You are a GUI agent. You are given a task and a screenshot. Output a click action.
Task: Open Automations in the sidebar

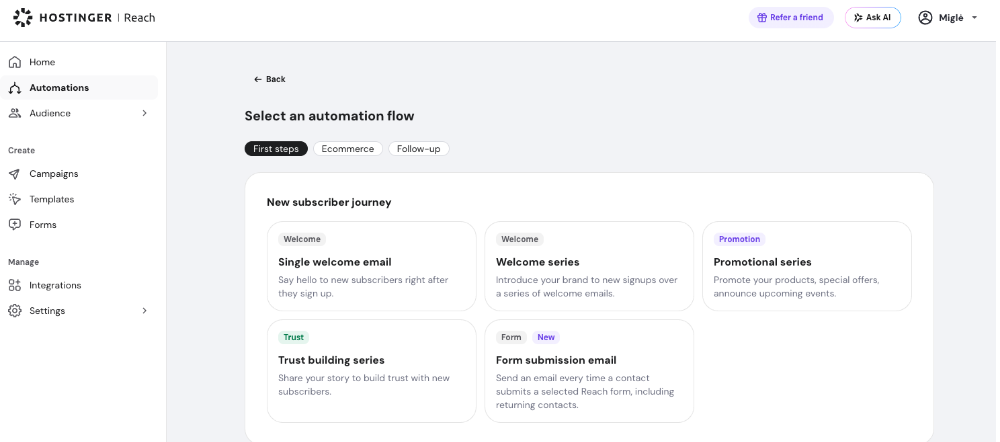pyautogui.click(x=79, y=87)
